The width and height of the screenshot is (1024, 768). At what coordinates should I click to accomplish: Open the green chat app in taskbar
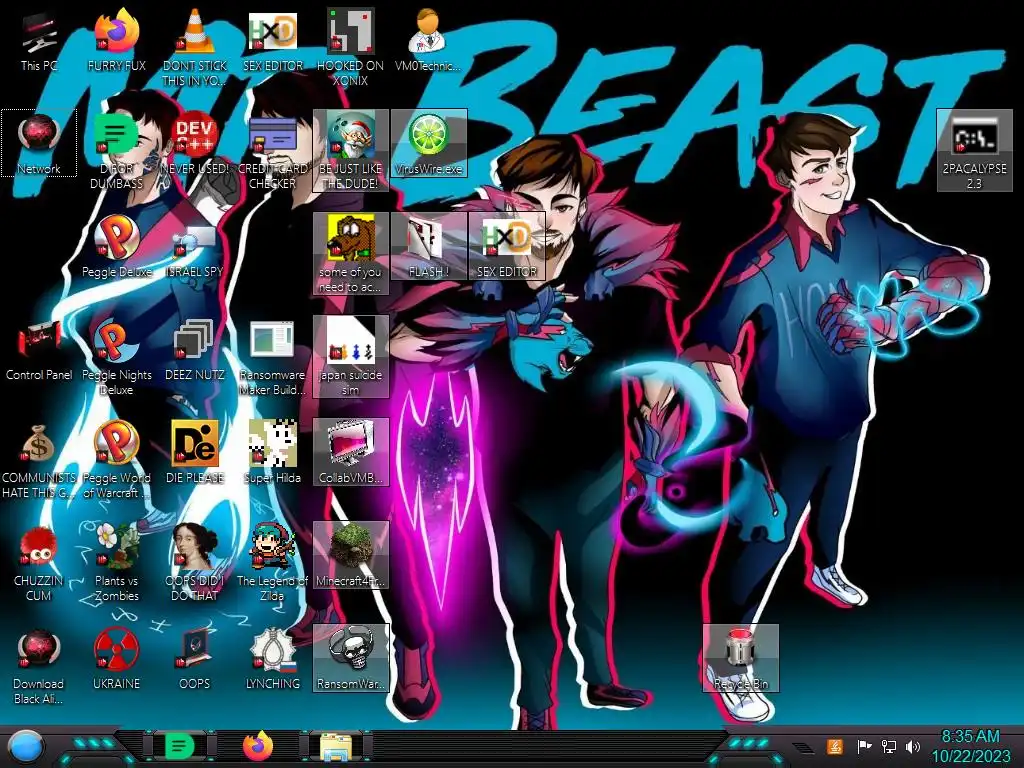[180, 746]
